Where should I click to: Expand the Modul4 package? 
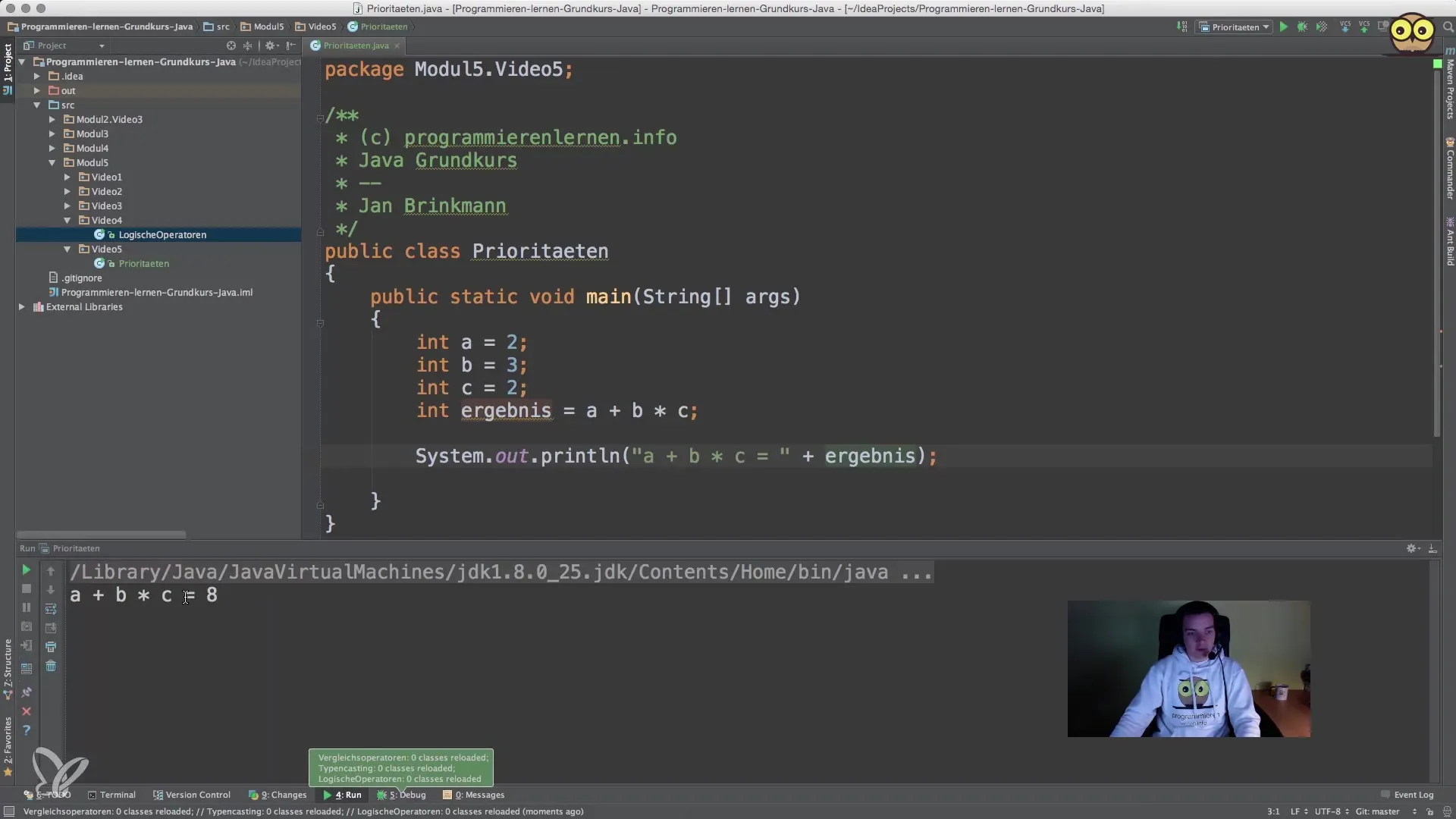click(52, 149)
